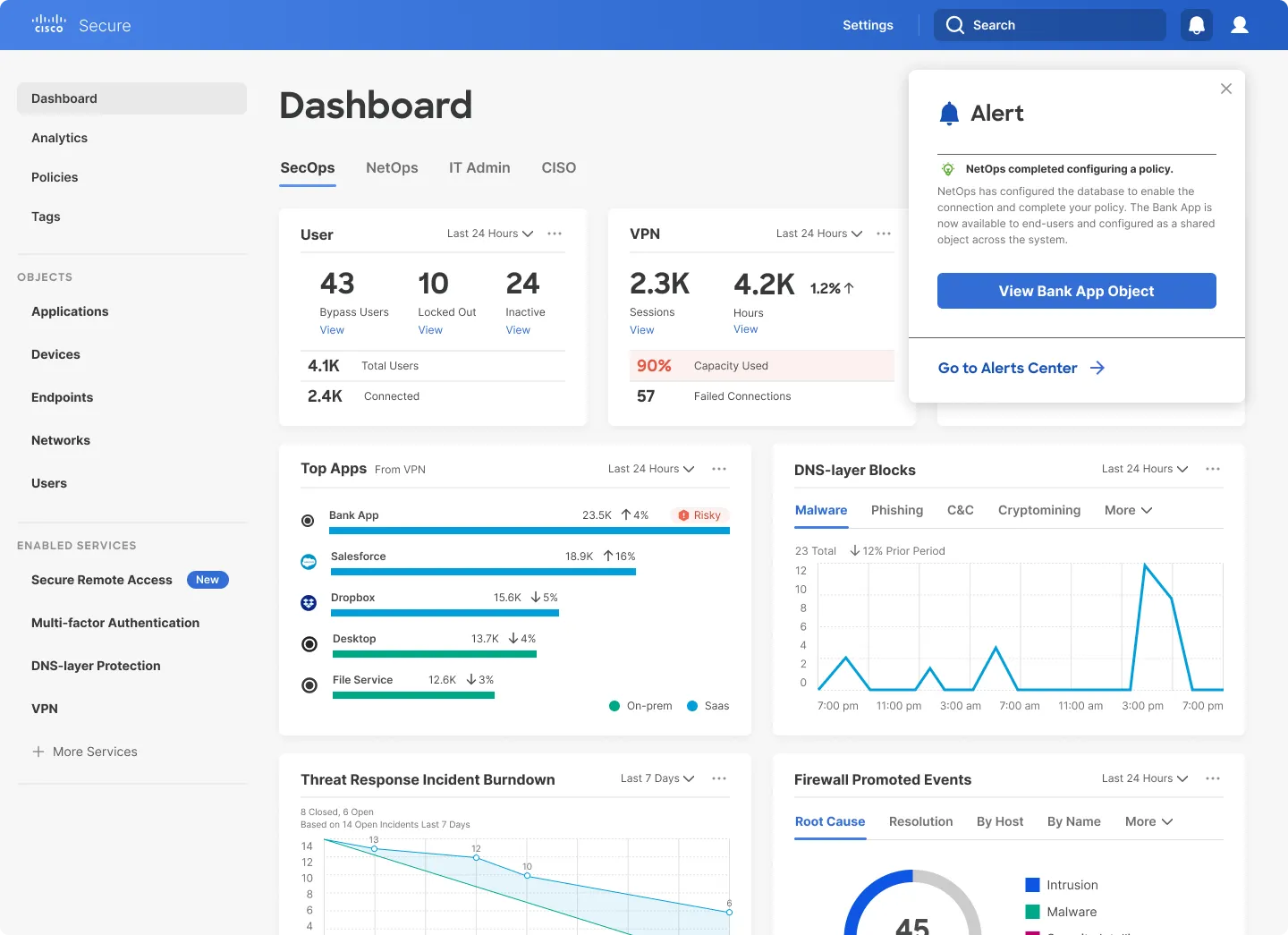Expand More dropdown in DNS-layer Blocks tabs
The width and height of the screenshot is (1288, 935).
tap(1129, 510)
